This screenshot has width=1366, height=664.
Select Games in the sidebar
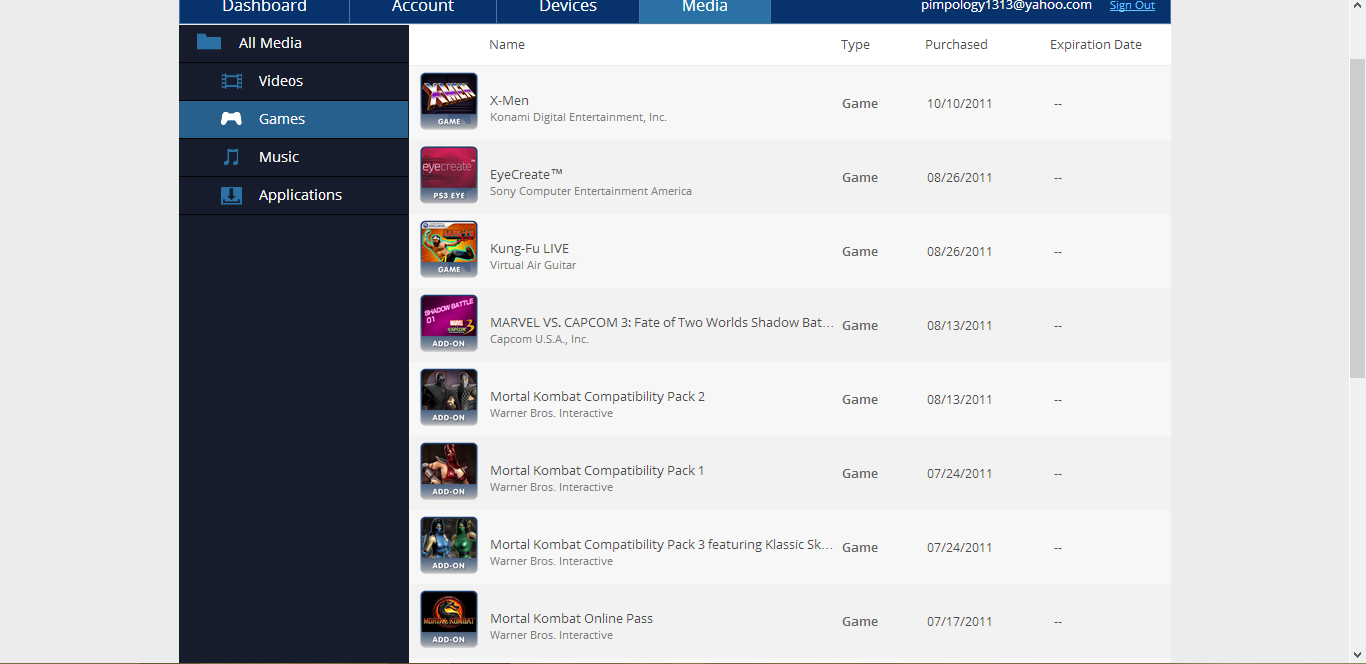[x=294, y=119]
